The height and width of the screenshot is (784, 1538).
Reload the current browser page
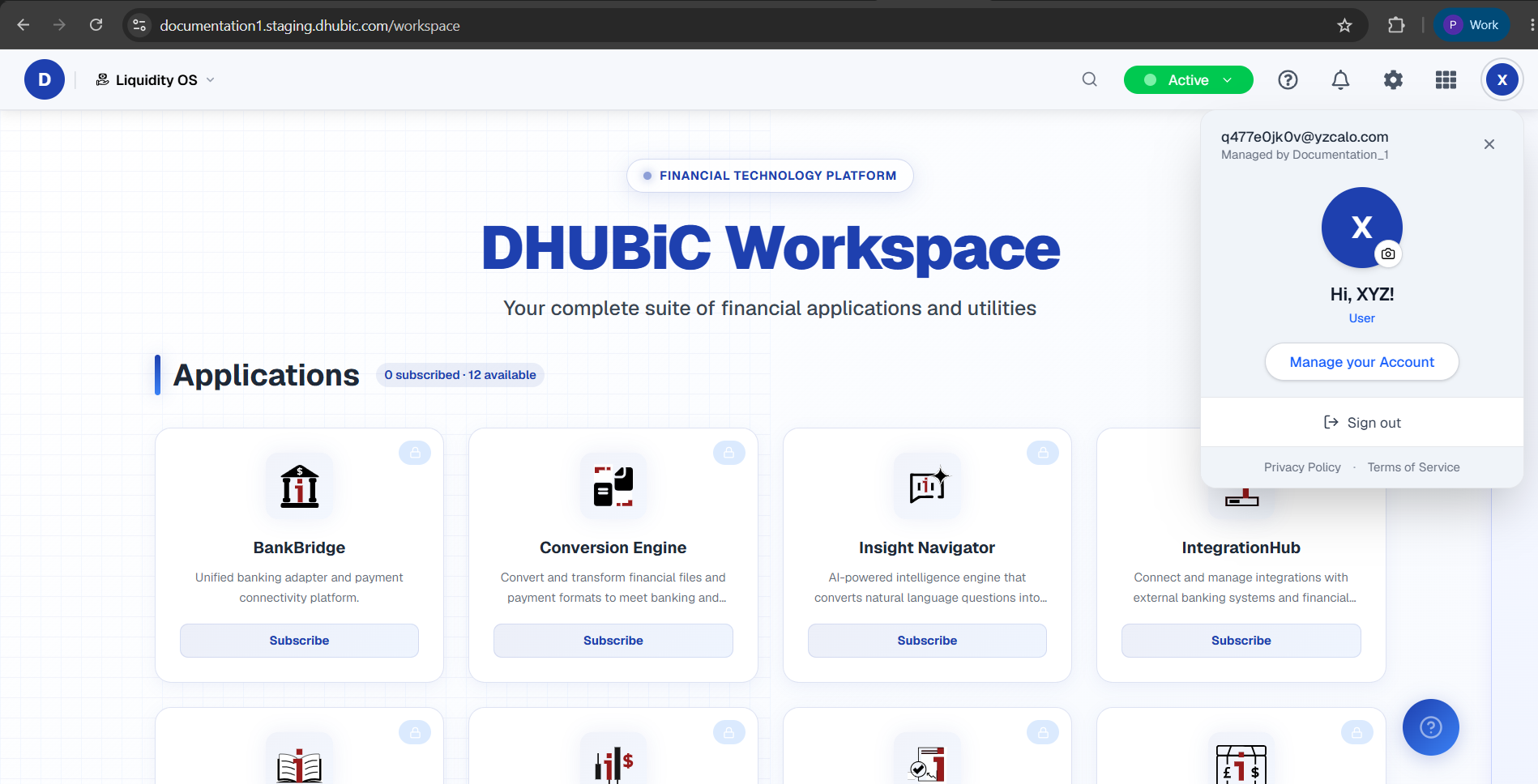96,25
